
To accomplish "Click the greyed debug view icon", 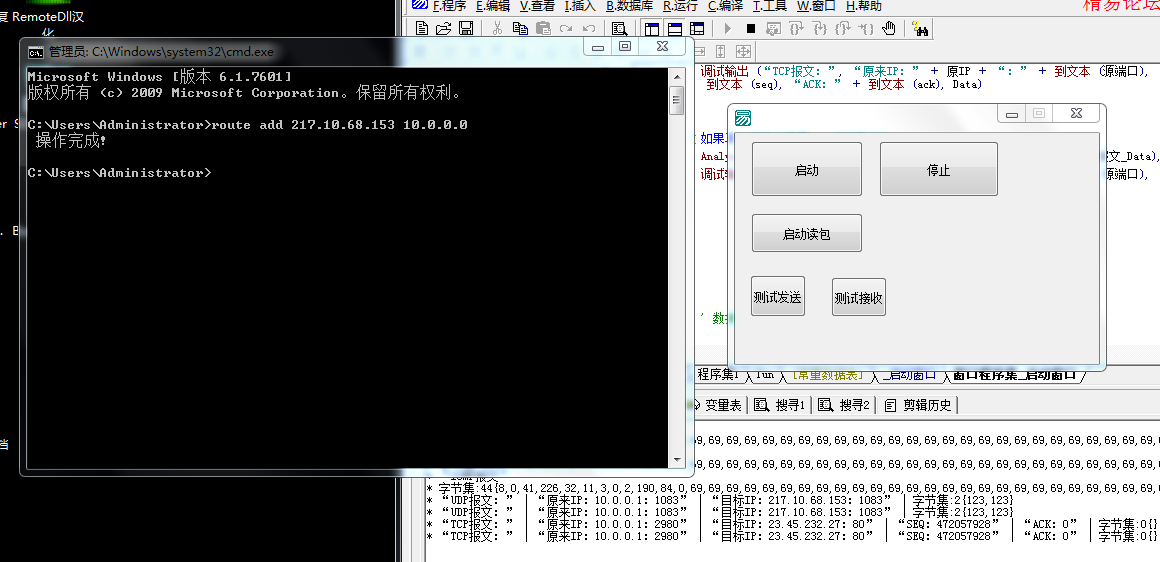I will pos(774,29).
